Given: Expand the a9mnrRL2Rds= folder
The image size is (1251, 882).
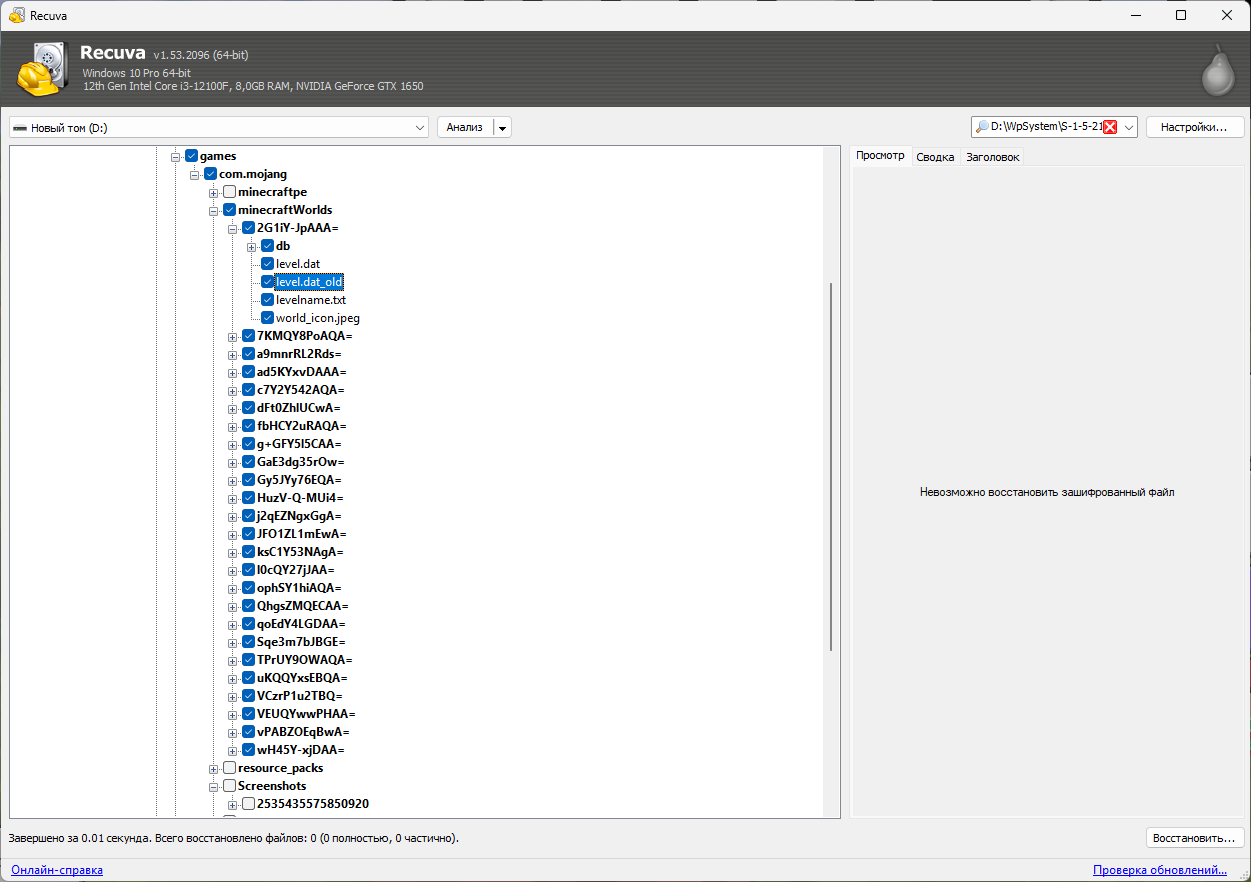Looking at the screenshot, I should point(233,354).
